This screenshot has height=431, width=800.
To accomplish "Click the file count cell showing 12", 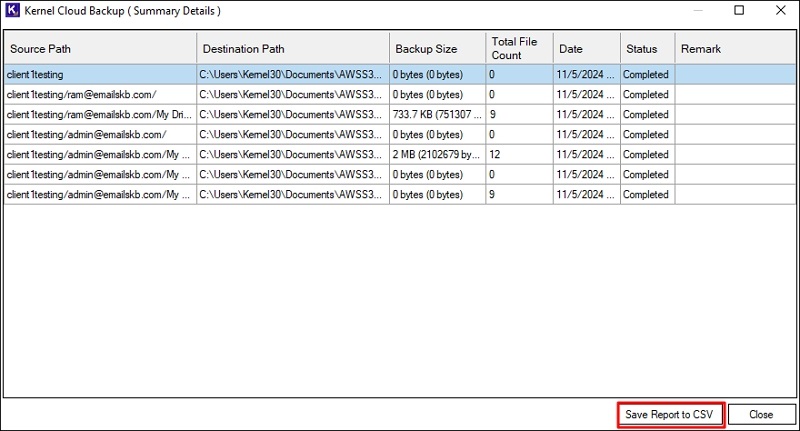I will (519, 154).
